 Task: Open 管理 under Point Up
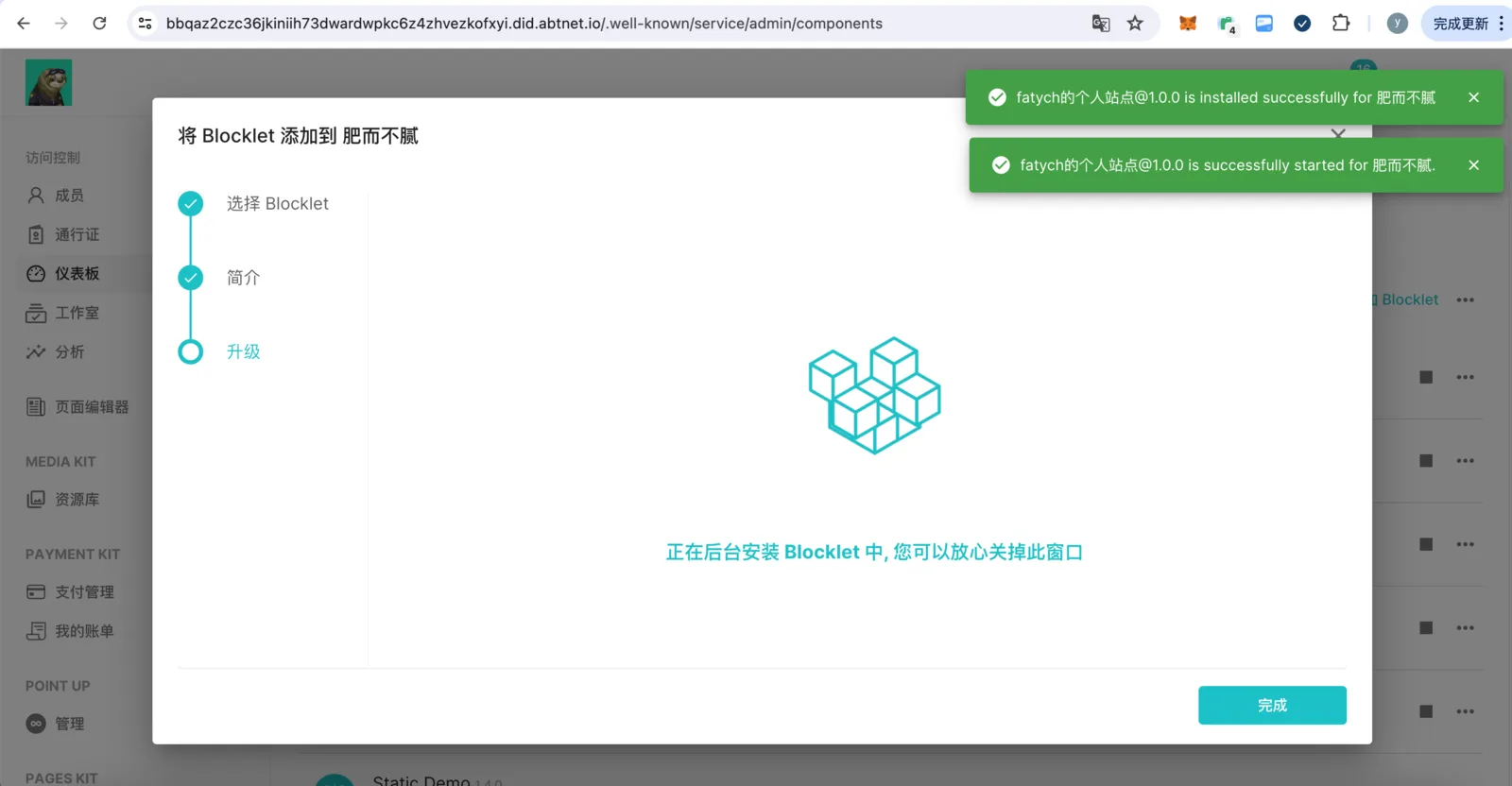tap(69, 724)
